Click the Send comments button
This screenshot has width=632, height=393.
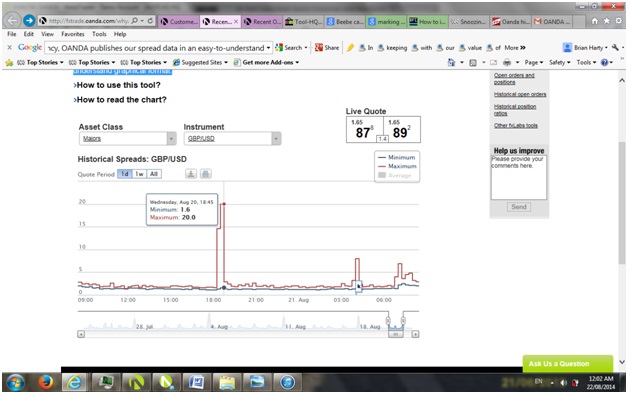[519, 207]
